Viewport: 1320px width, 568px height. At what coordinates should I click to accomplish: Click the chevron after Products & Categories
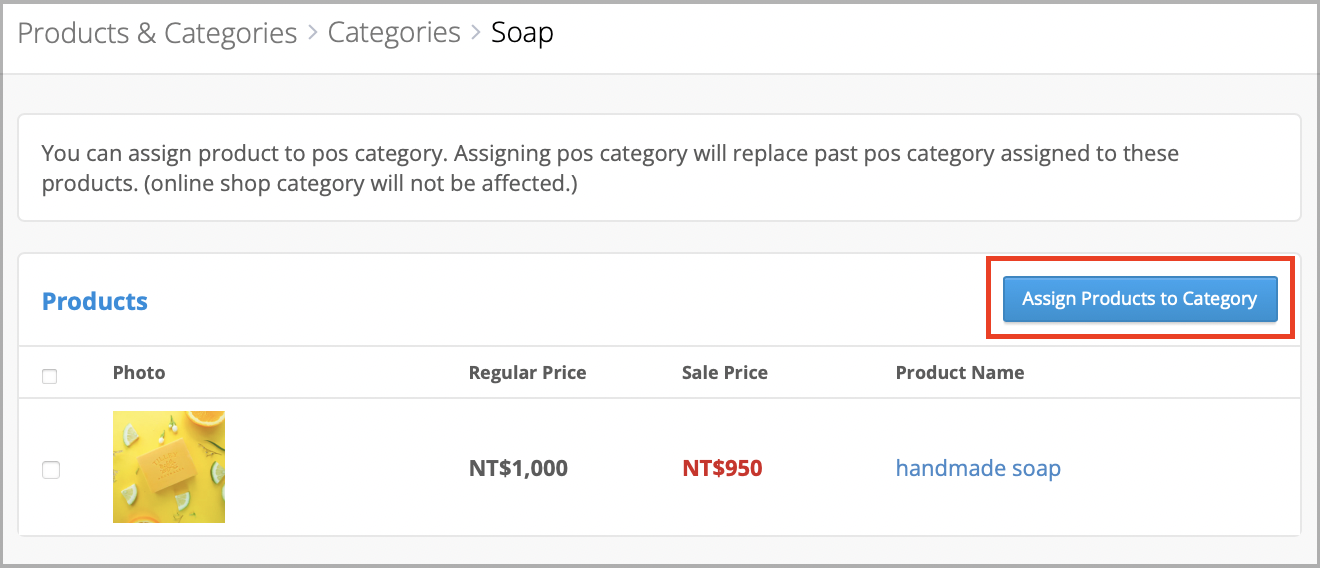point(313,33)
